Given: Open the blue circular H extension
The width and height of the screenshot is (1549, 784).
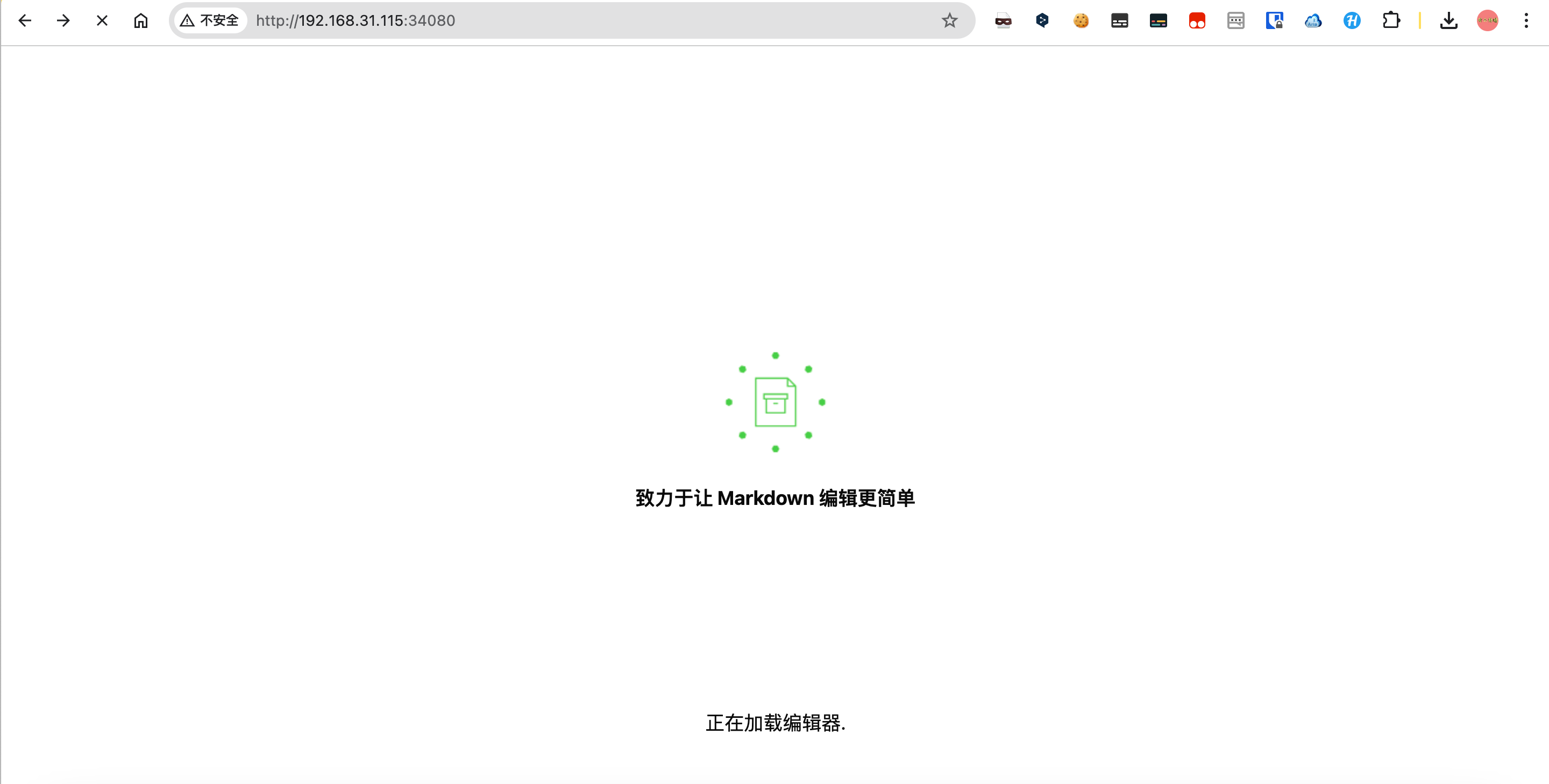Looking at the screenshot, I should (x=1352, y=21).
